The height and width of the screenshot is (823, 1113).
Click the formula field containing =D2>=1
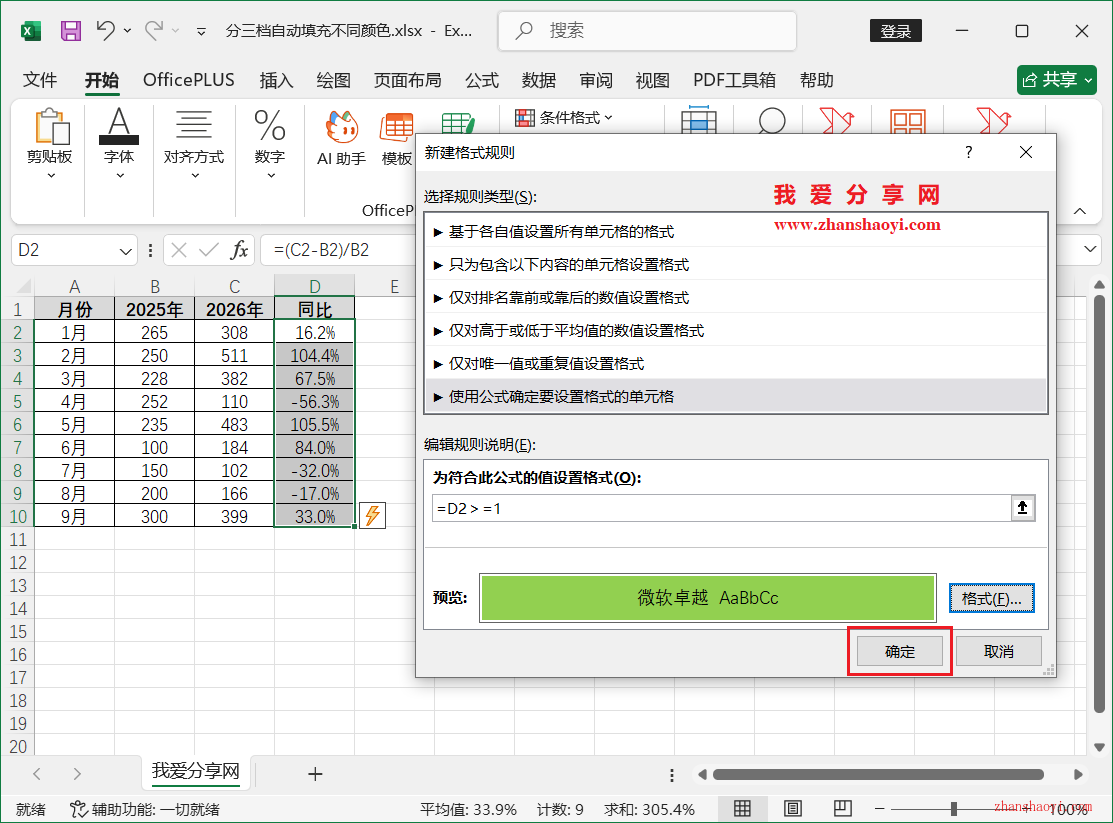721,508
